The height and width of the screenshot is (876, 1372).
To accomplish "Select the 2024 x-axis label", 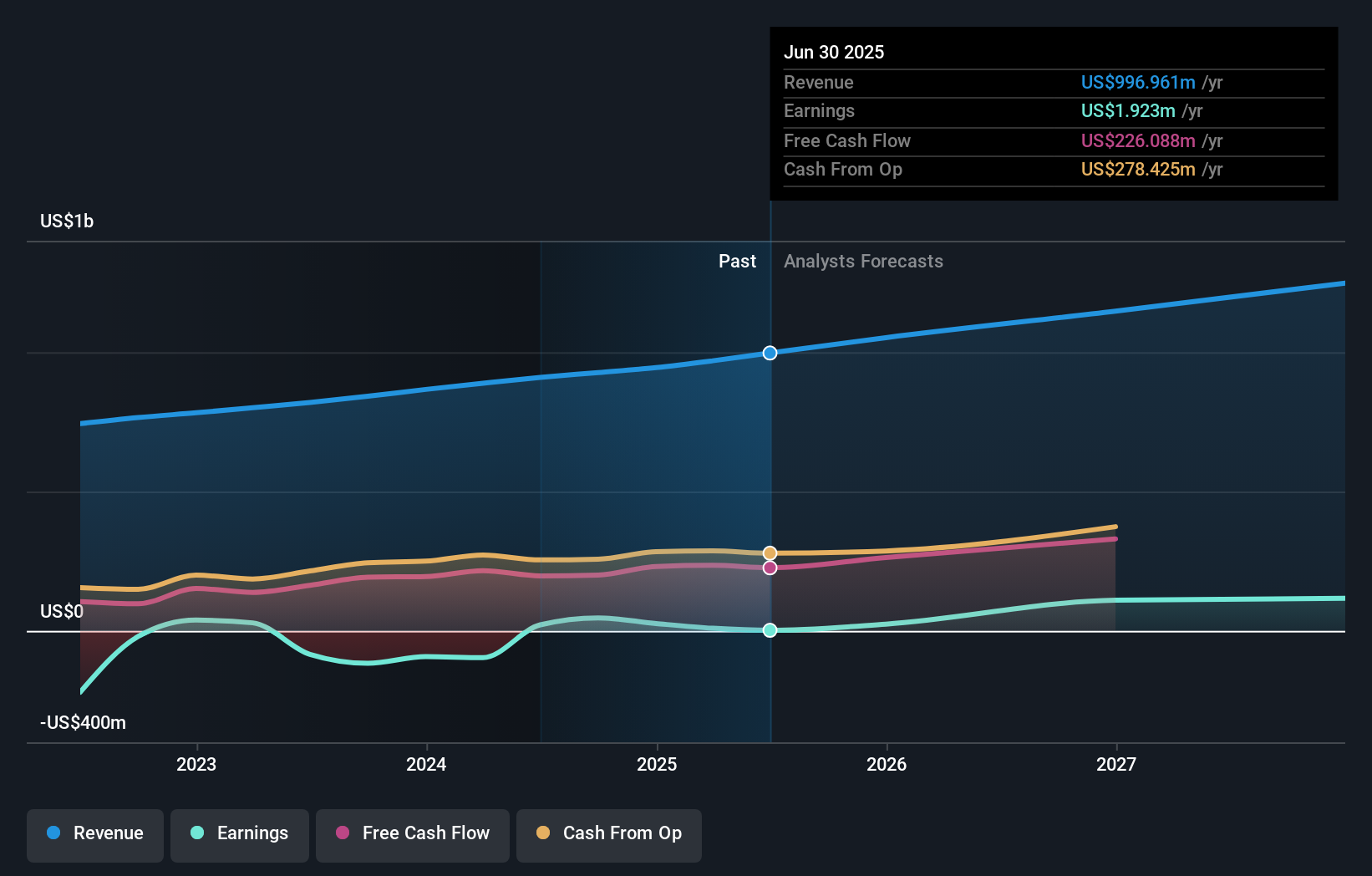I will [x=426, y=764].
